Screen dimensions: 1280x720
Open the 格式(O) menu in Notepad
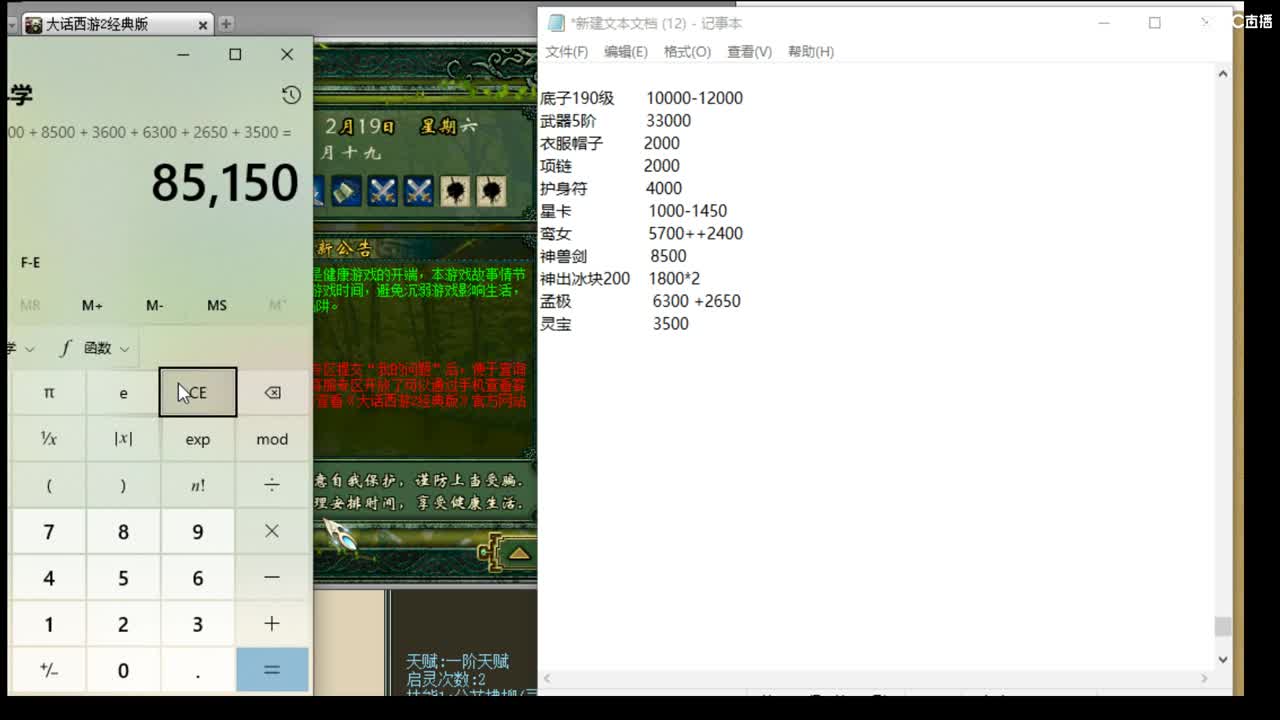pyautogui.click(x=687, y=51)
